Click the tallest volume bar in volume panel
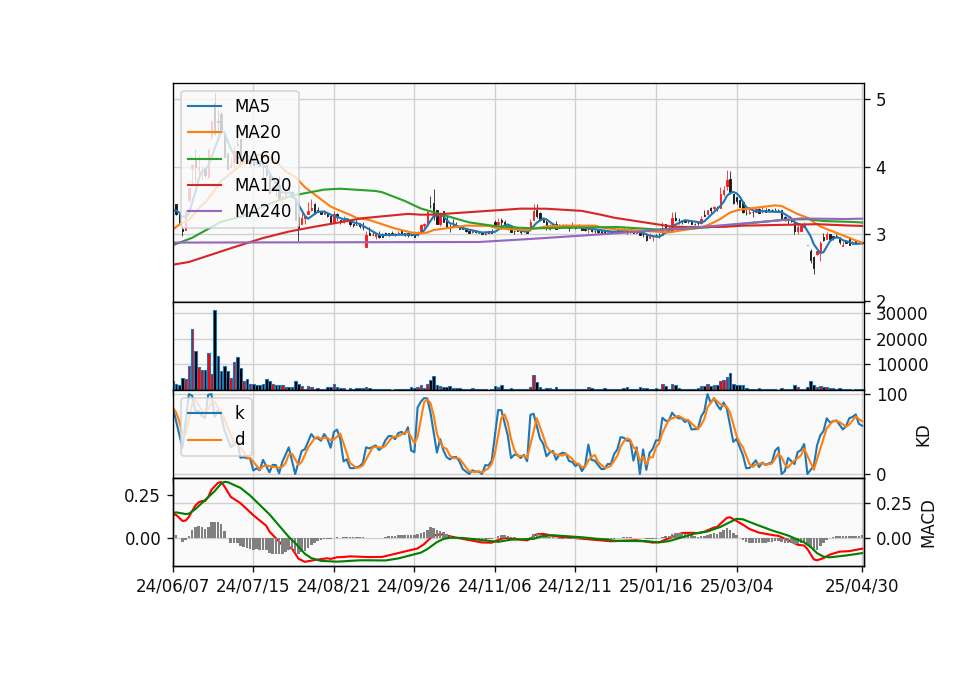This screenshot has height=690, width=960. [215, 350]
